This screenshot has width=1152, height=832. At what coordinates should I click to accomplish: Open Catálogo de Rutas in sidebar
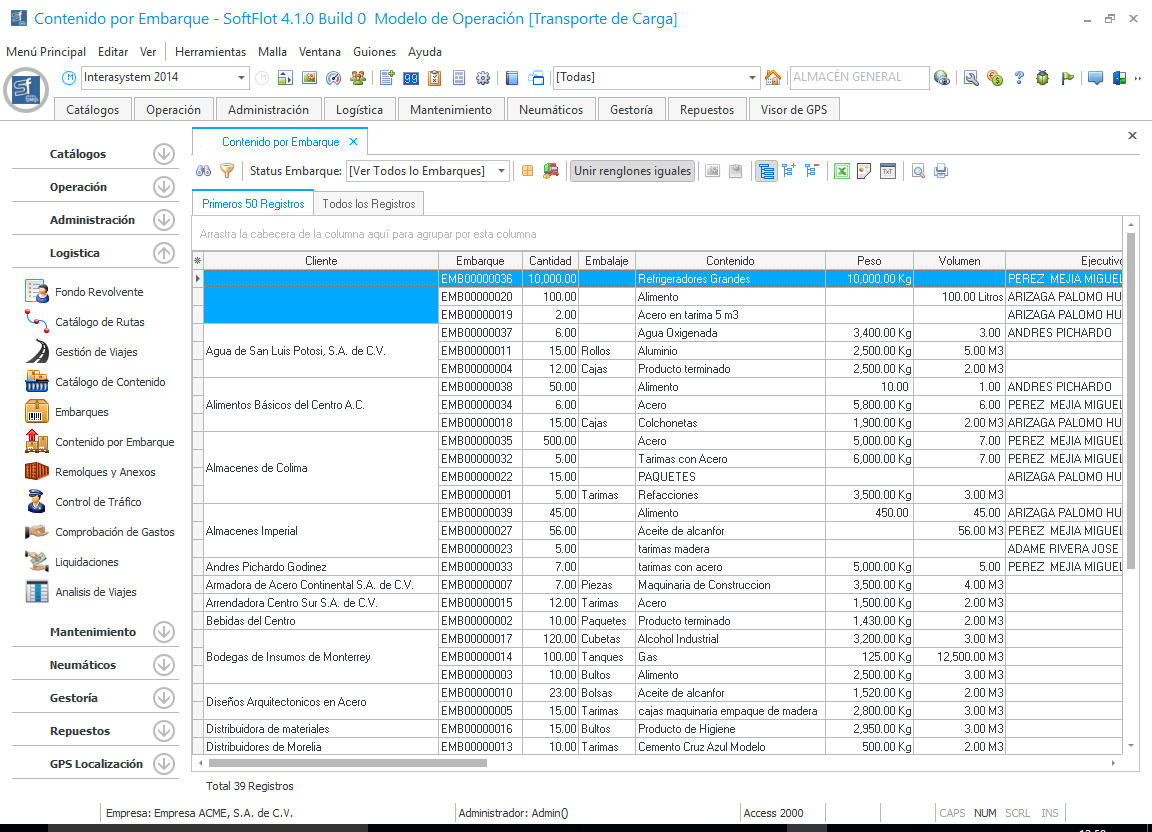[x=99, y=322]
